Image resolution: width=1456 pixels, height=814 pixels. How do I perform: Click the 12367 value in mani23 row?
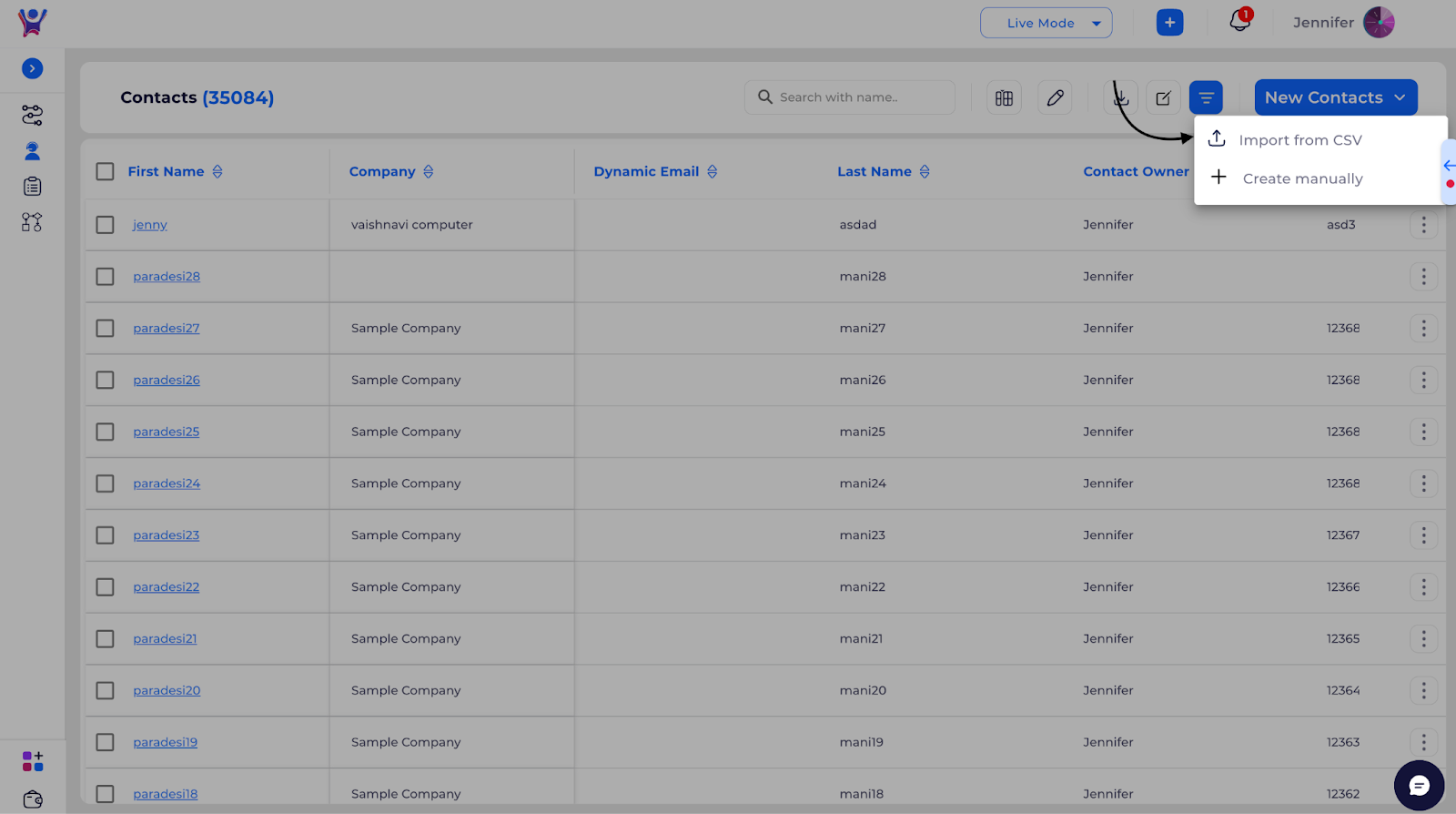(1343, 535)
